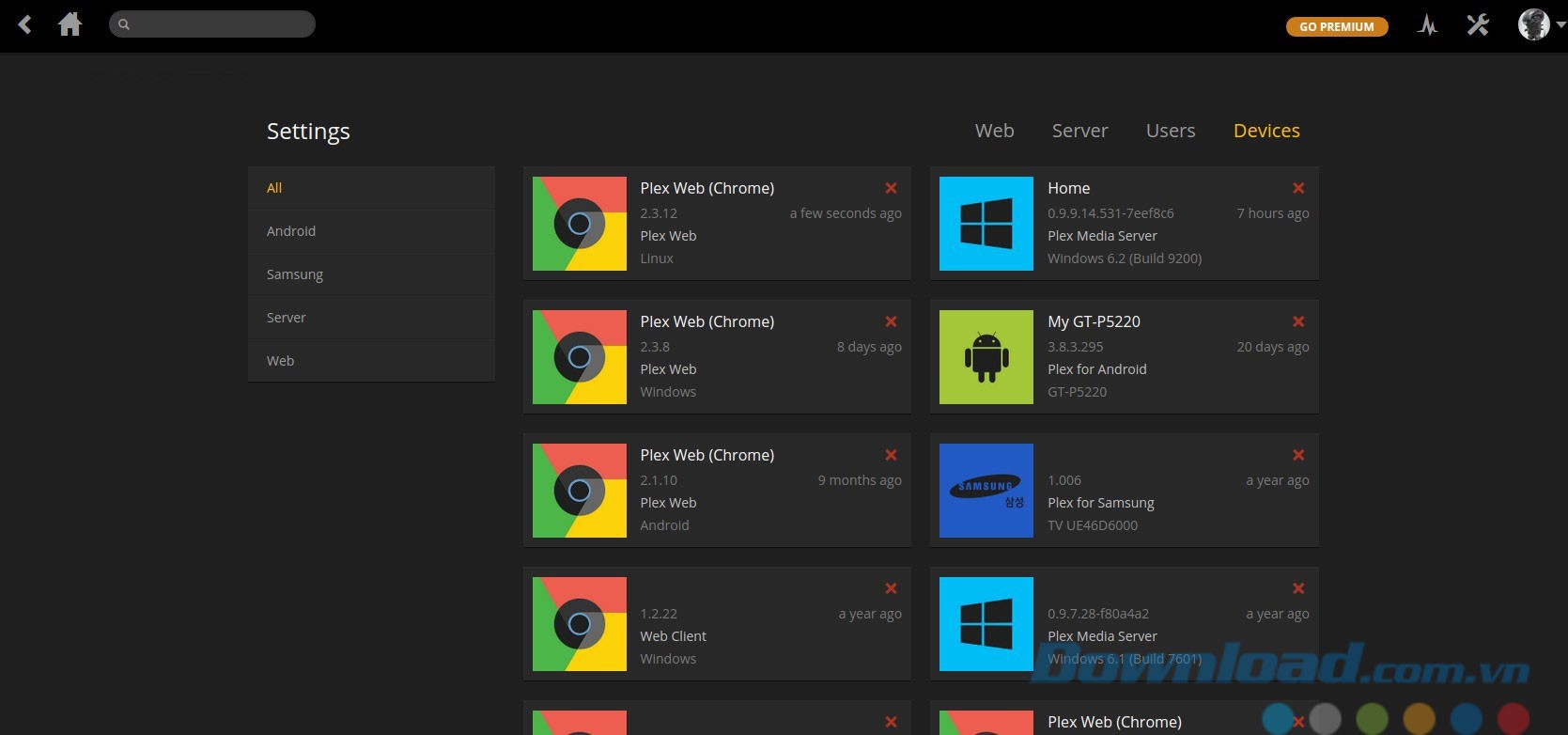Open the activity status icon
This screenshot has height=735, width=1568.
(1427, 25)
